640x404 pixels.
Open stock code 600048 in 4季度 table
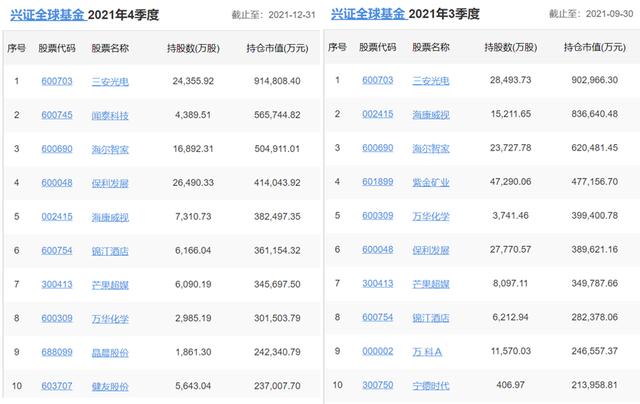57,183
